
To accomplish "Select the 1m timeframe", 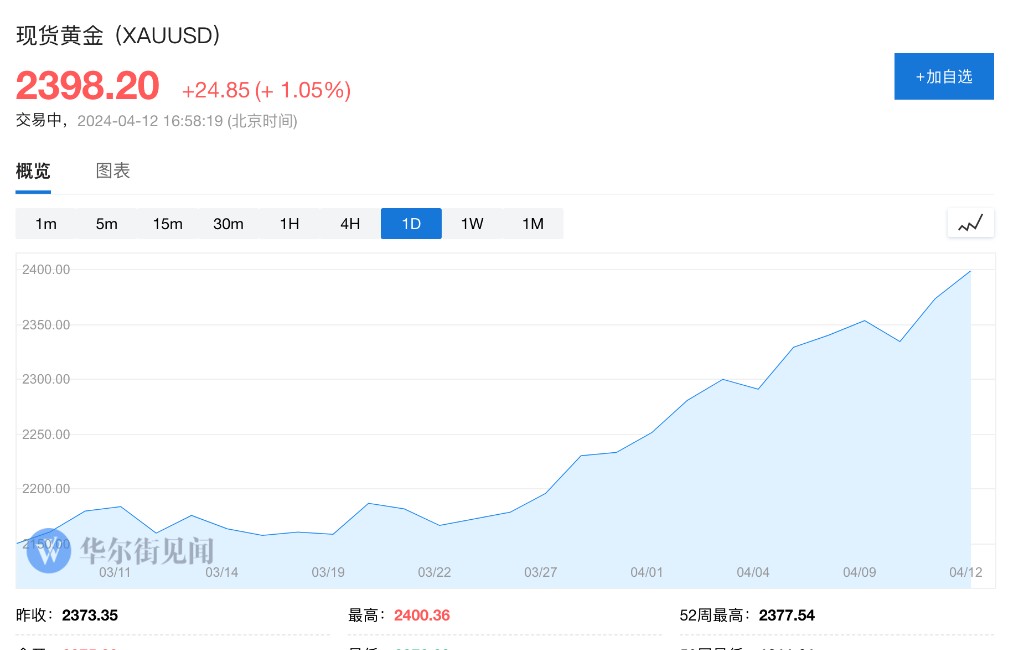I will (x=46, y=223).
